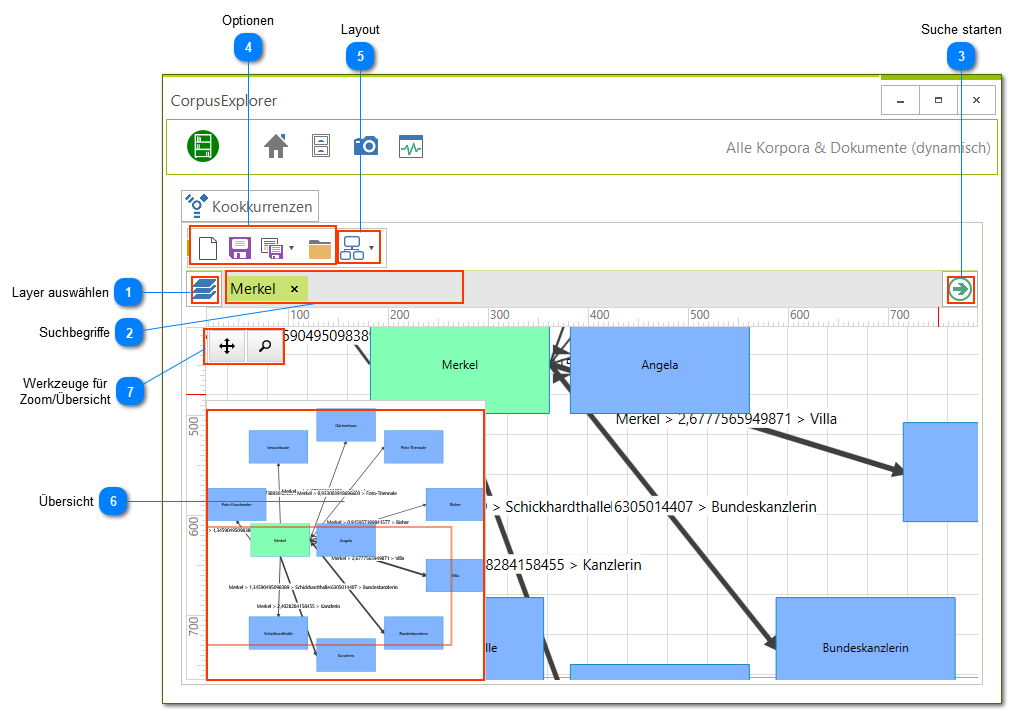Go to the Home page icon
Screen dimensions: 1018x713
(x=276, y=146)
